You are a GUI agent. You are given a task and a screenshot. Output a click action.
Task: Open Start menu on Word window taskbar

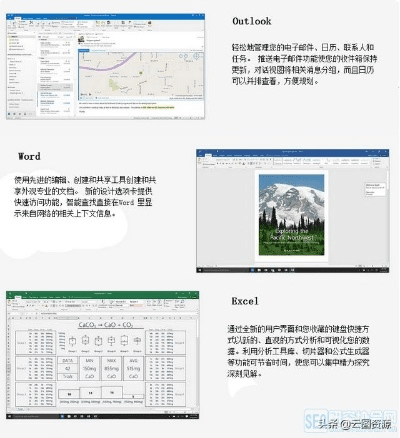point(200,270)
